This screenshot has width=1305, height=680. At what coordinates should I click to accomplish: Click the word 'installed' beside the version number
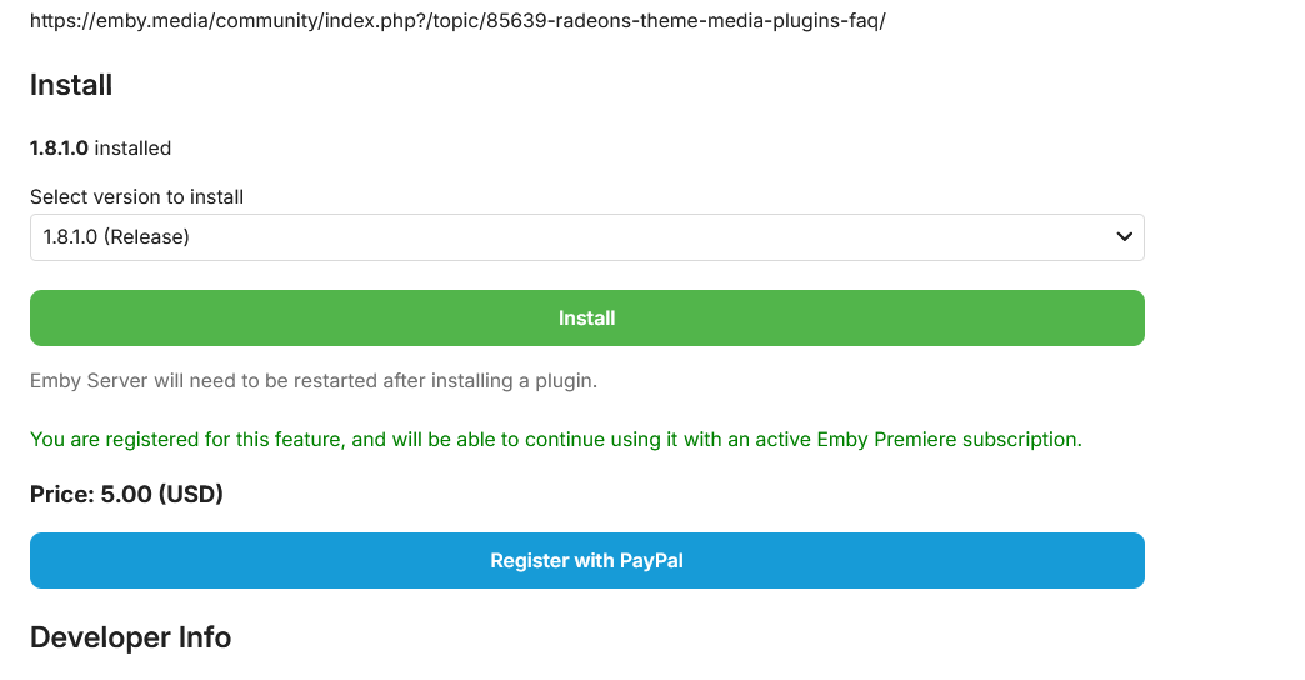[133, 148]
